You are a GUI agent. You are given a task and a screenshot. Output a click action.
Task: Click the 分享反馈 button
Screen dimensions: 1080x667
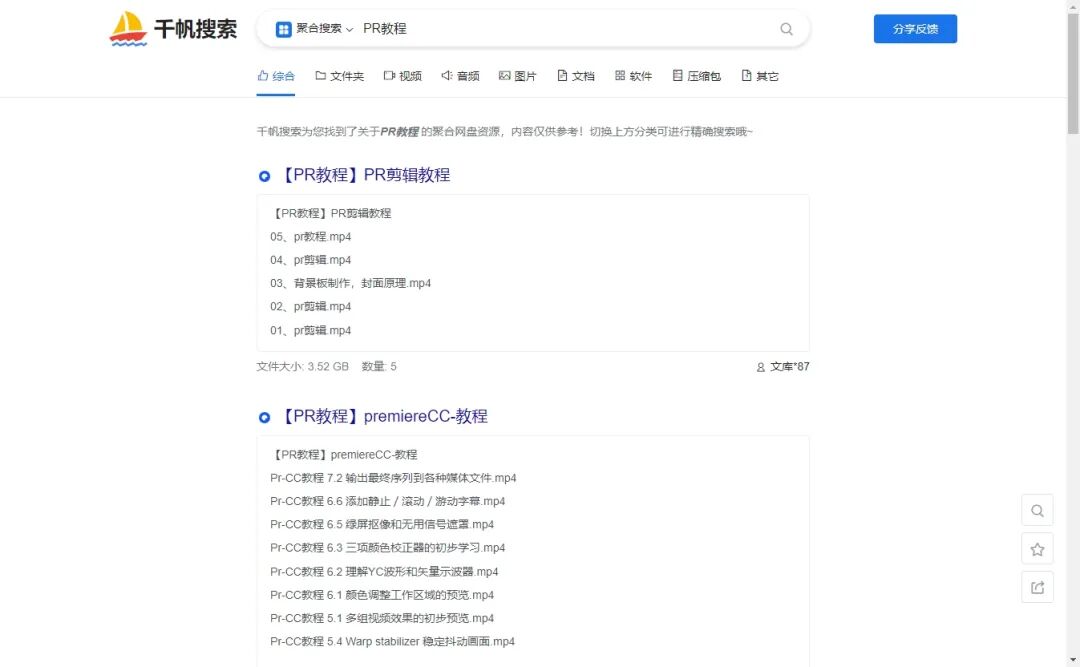pos(915,29)
